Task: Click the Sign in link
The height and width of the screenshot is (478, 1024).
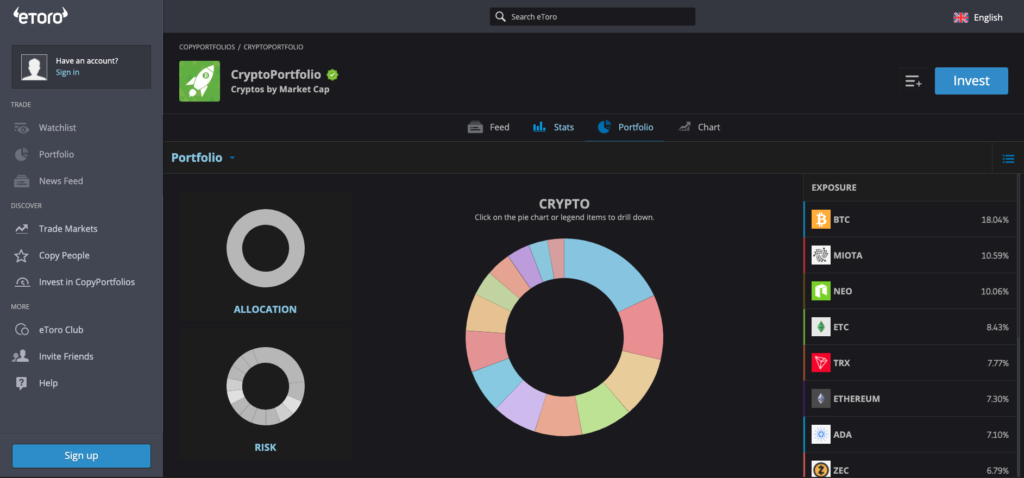Action: [x=67, y=72]
